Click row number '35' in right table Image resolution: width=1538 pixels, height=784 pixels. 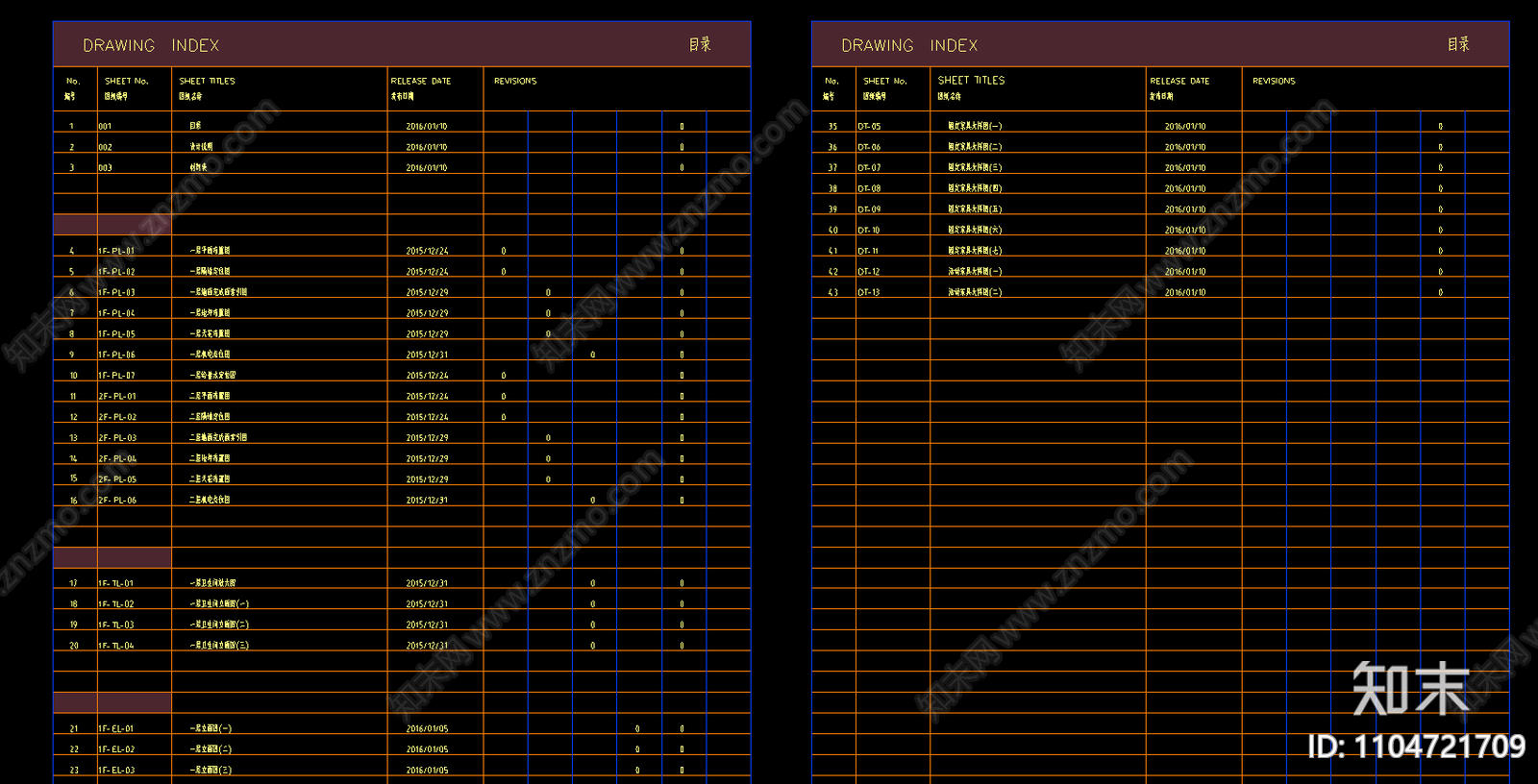click(832, 126)
